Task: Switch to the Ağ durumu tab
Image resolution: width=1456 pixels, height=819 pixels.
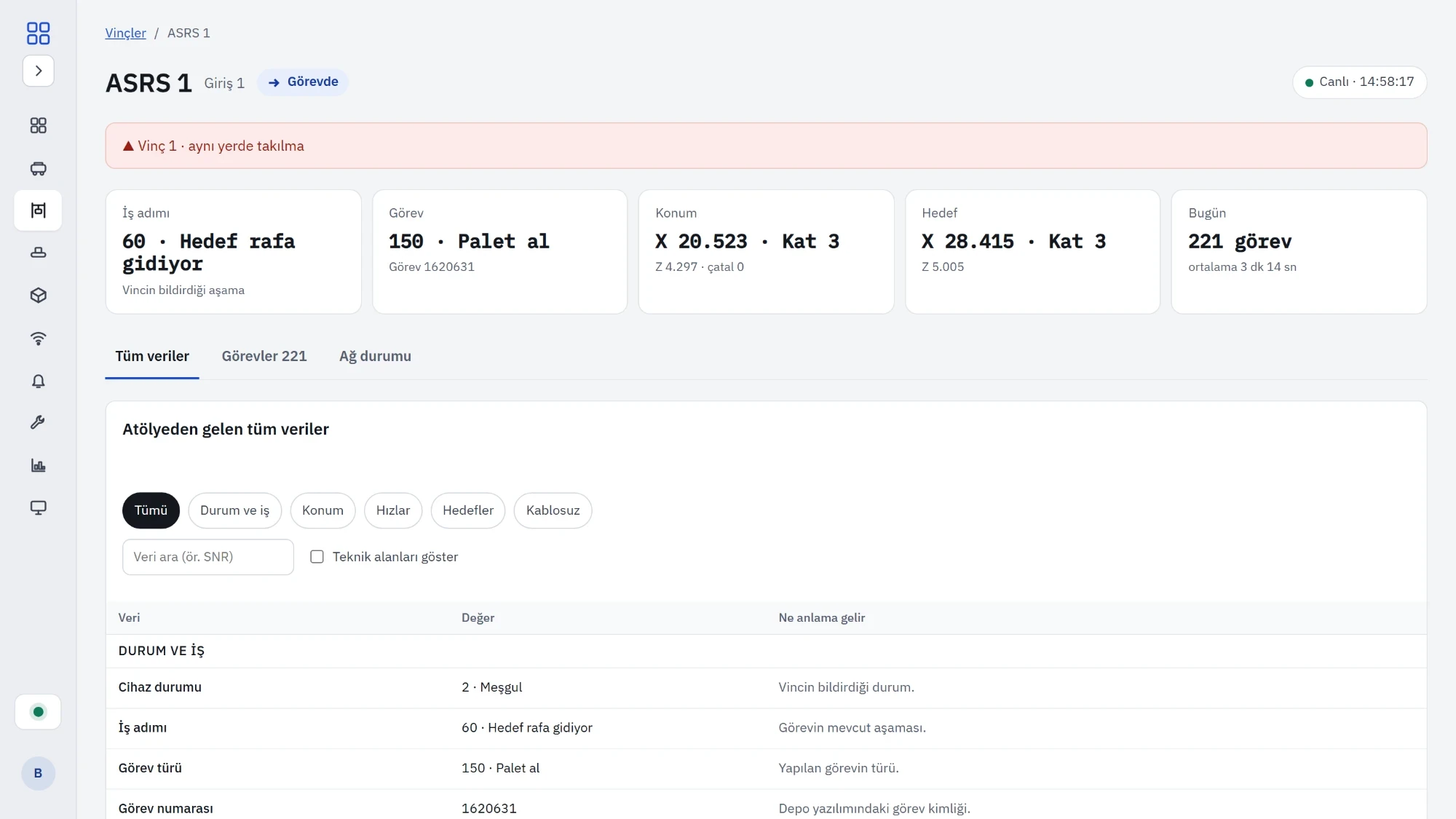Action: [x=375, y=356]
